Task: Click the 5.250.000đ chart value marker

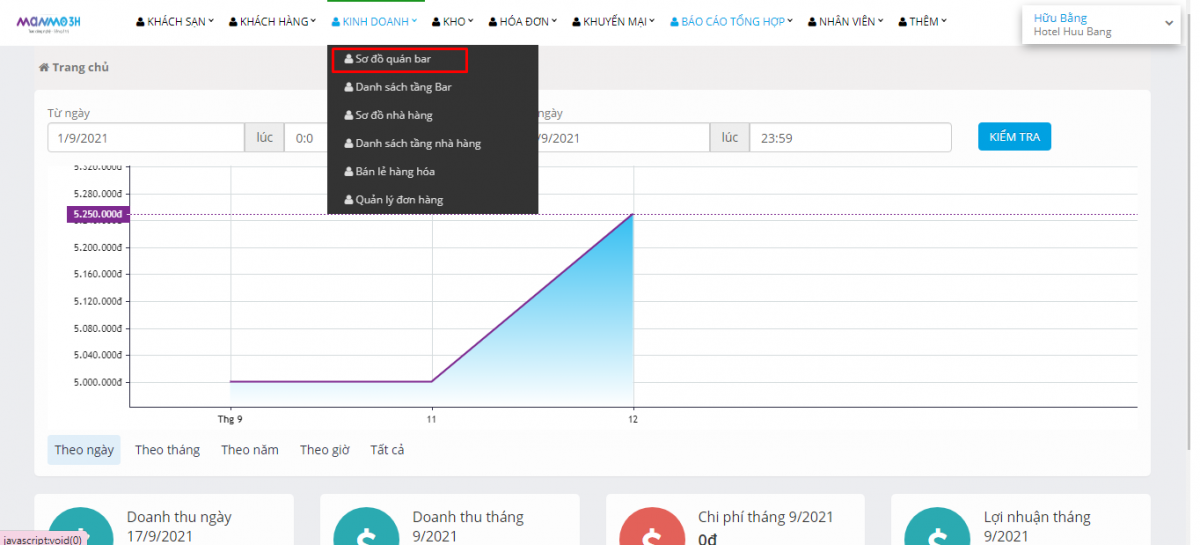Action: pos(98,214)
